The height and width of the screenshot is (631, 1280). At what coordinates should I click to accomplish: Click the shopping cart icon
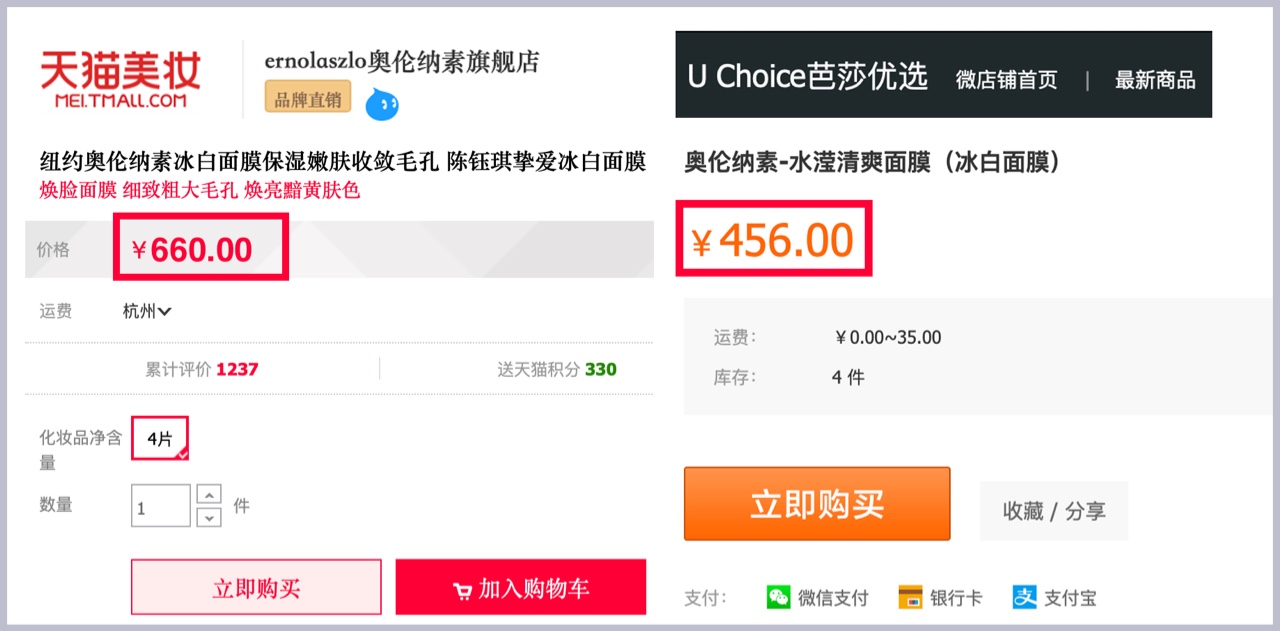462,590
